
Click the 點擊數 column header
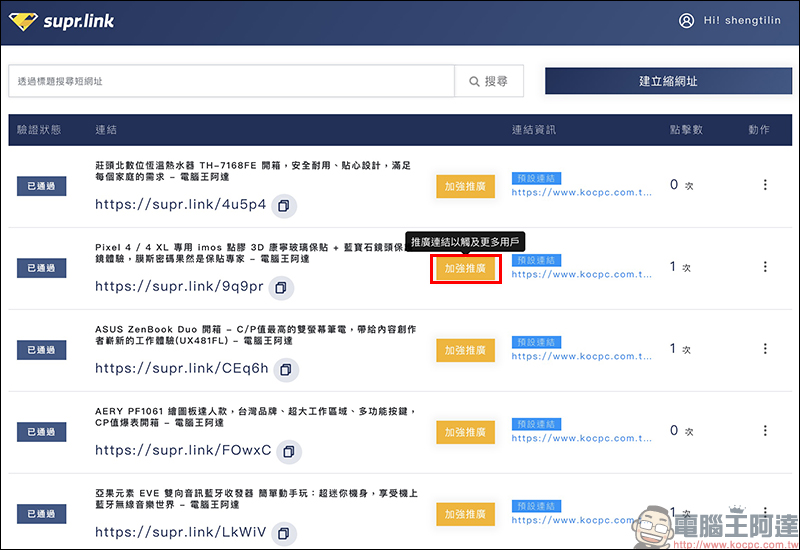coord(686,130)
